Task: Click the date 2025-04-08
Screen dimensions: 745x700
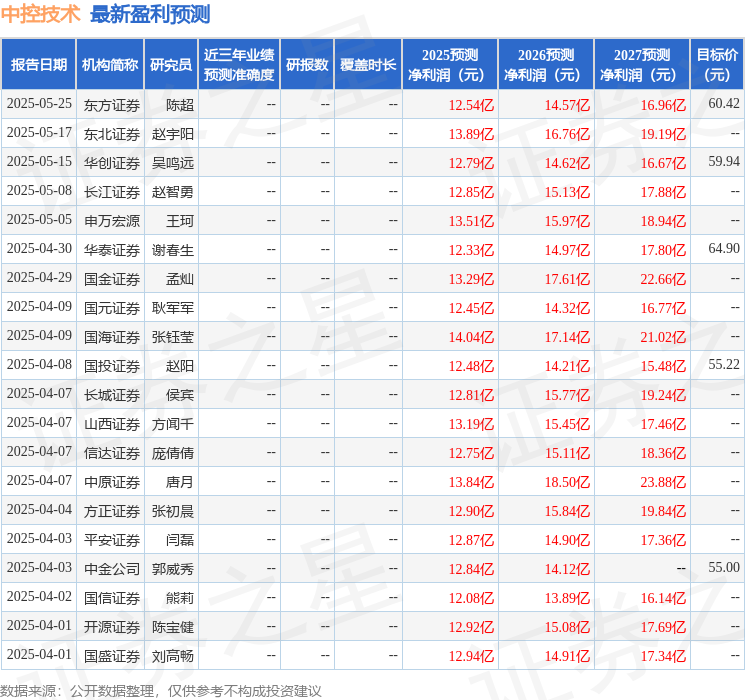Action: (x=39, y=364)
